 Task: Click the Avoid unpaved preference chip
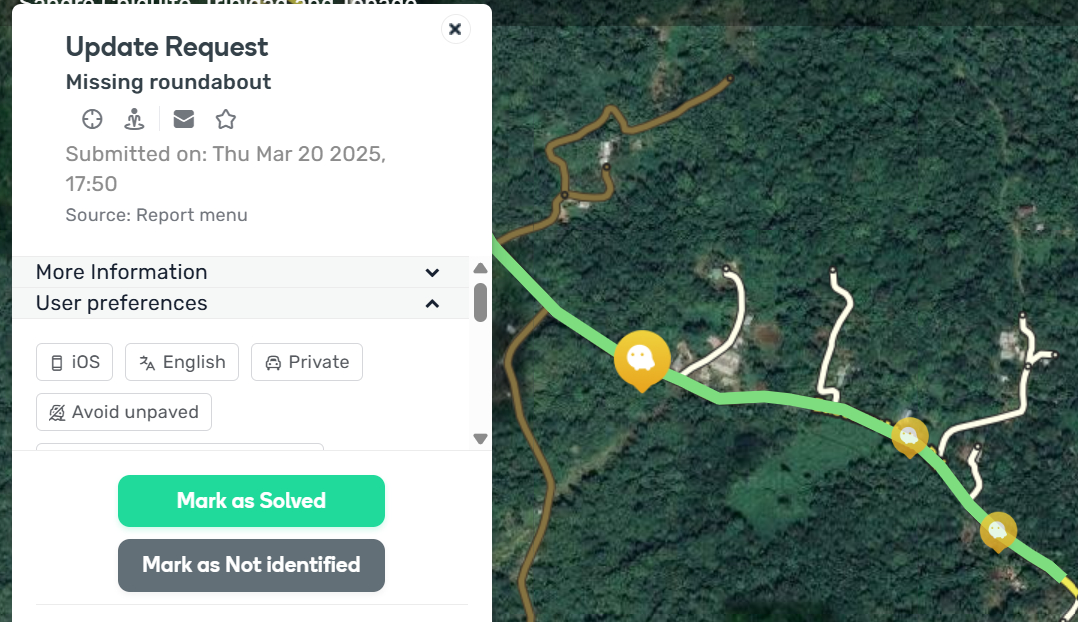coord(124,412)
